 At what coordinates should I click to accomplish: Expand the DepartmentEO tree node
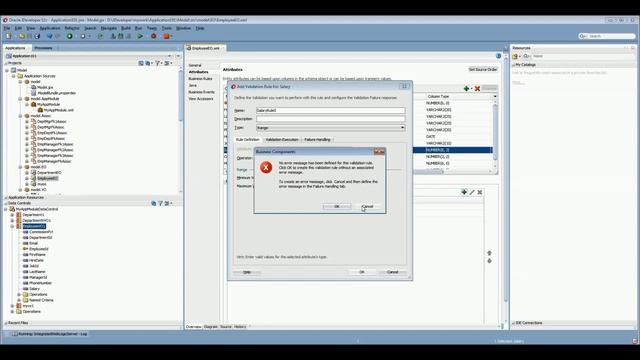click(x=27, y=173)
